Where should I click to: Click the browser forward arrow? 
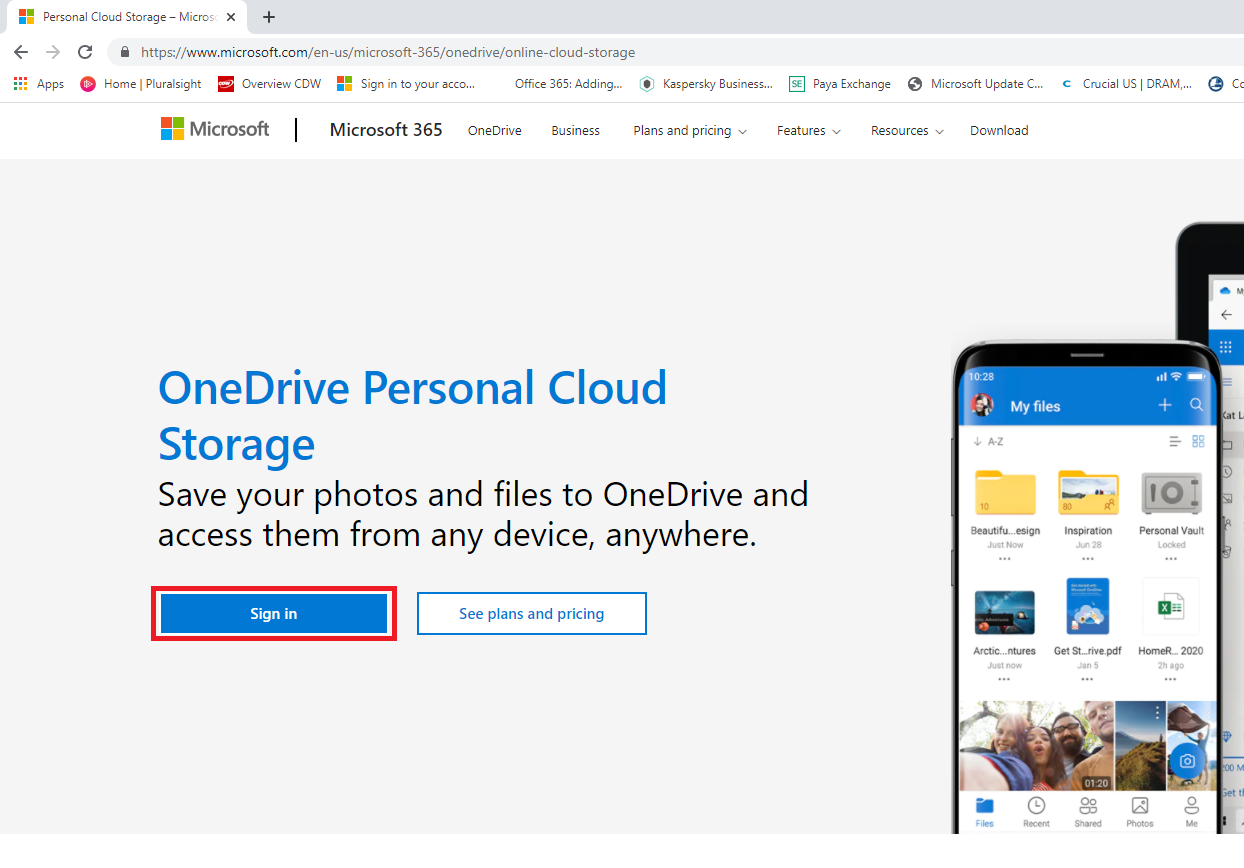coord(53,52)
